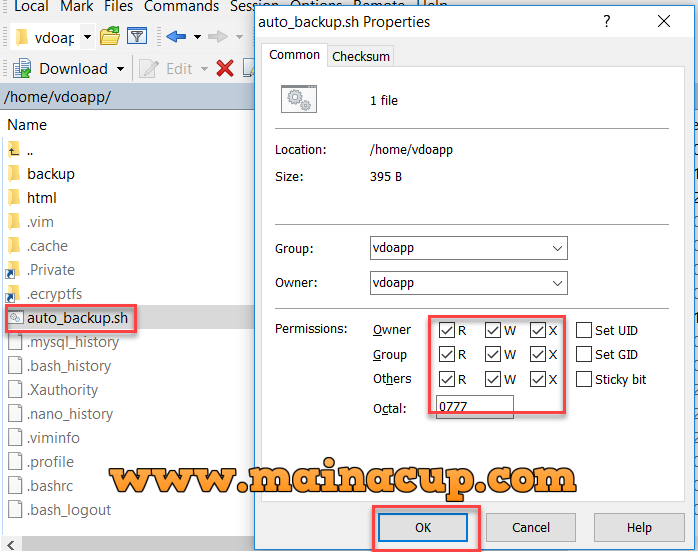Enable the Set GID checkbox

click(584, 354)
